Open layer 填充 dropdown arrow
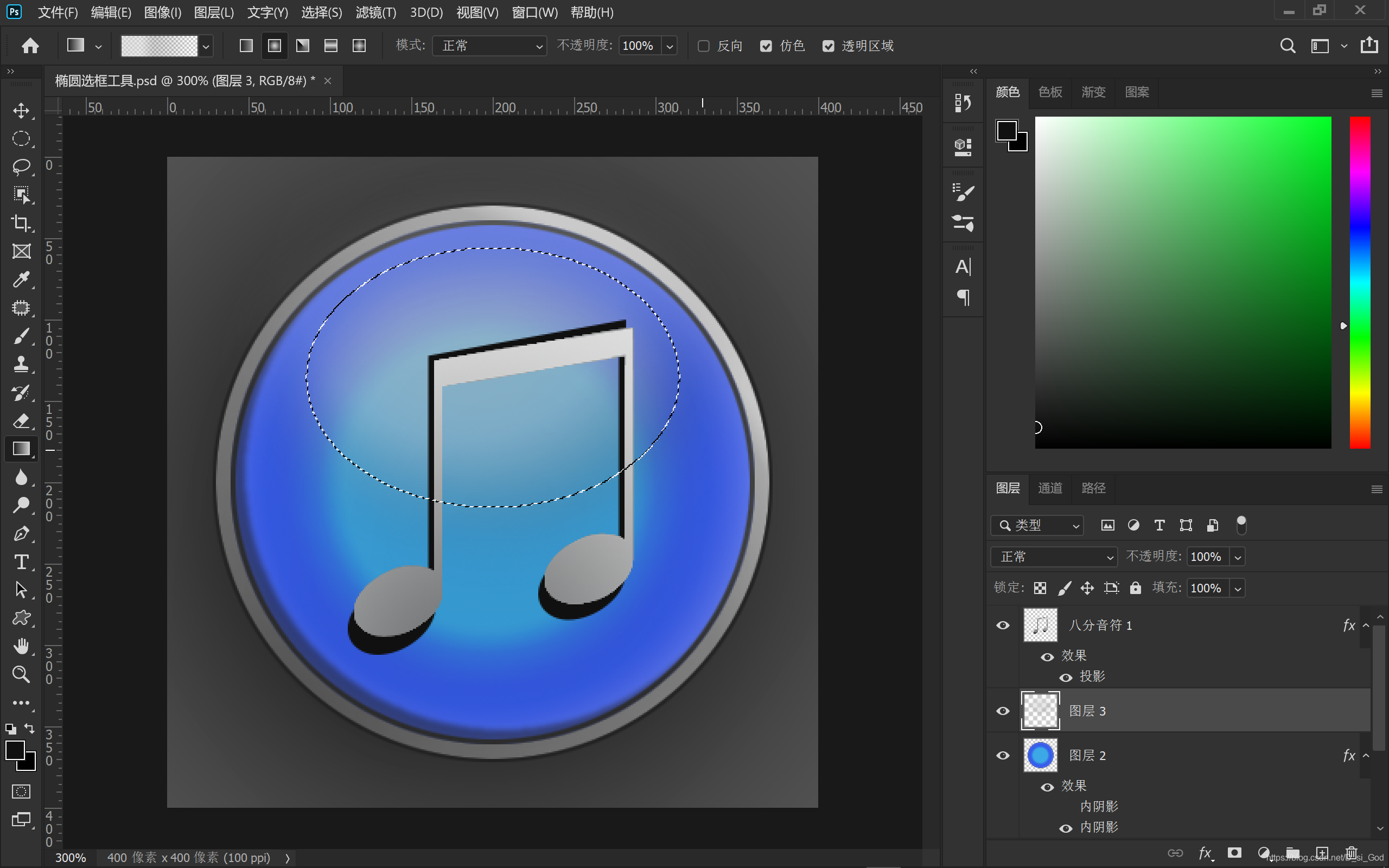This screenshot has width=1389, height=868. [1238, 589]
